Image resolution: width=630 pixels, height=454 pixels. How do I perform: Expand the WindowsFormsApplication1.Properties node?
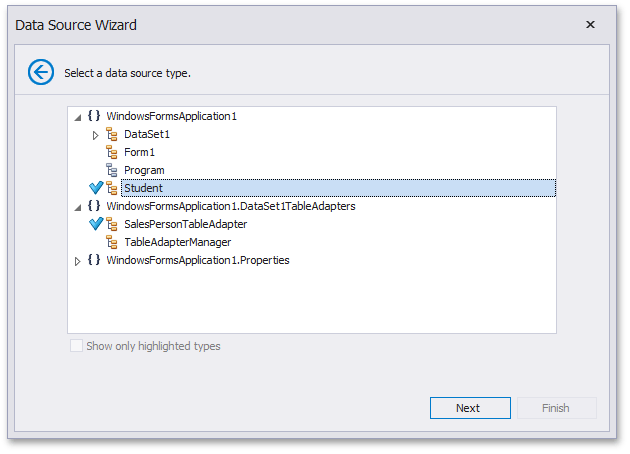(x=79, y=260)
